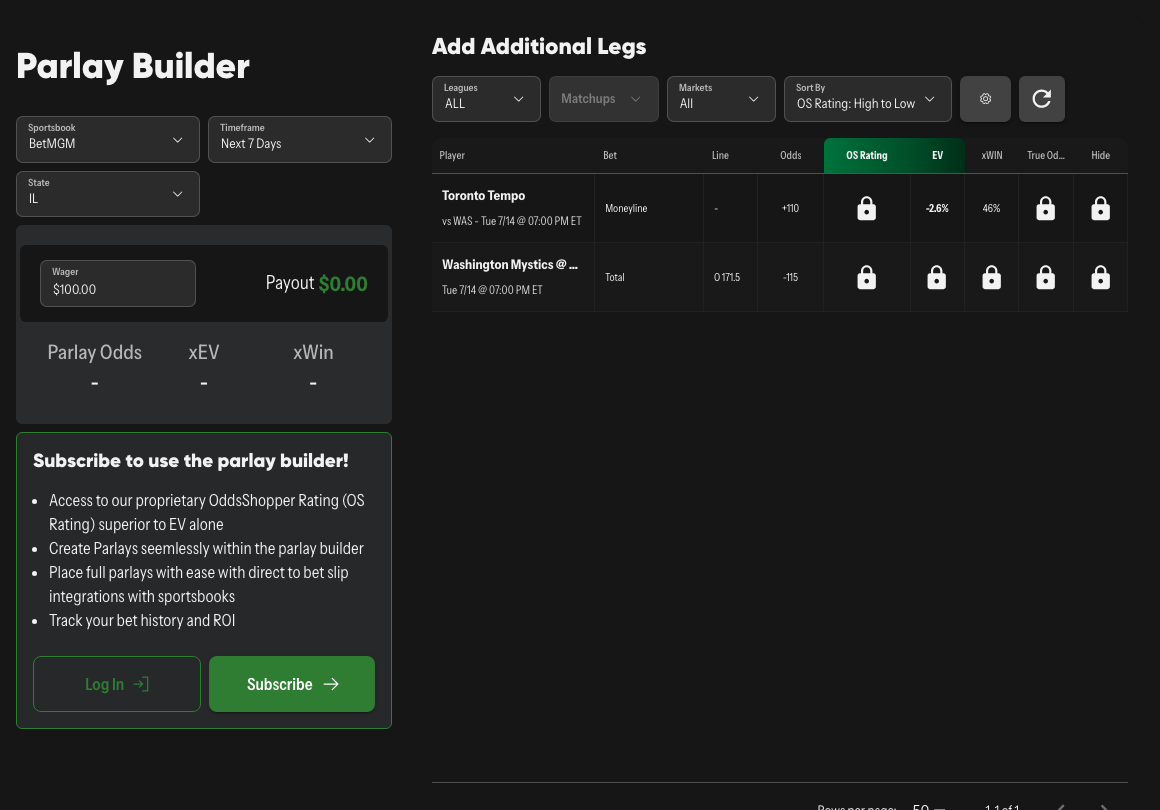Screen dimensions: 1160x810
Task: Click the Hide column header
Action: tap(1100, 155)
